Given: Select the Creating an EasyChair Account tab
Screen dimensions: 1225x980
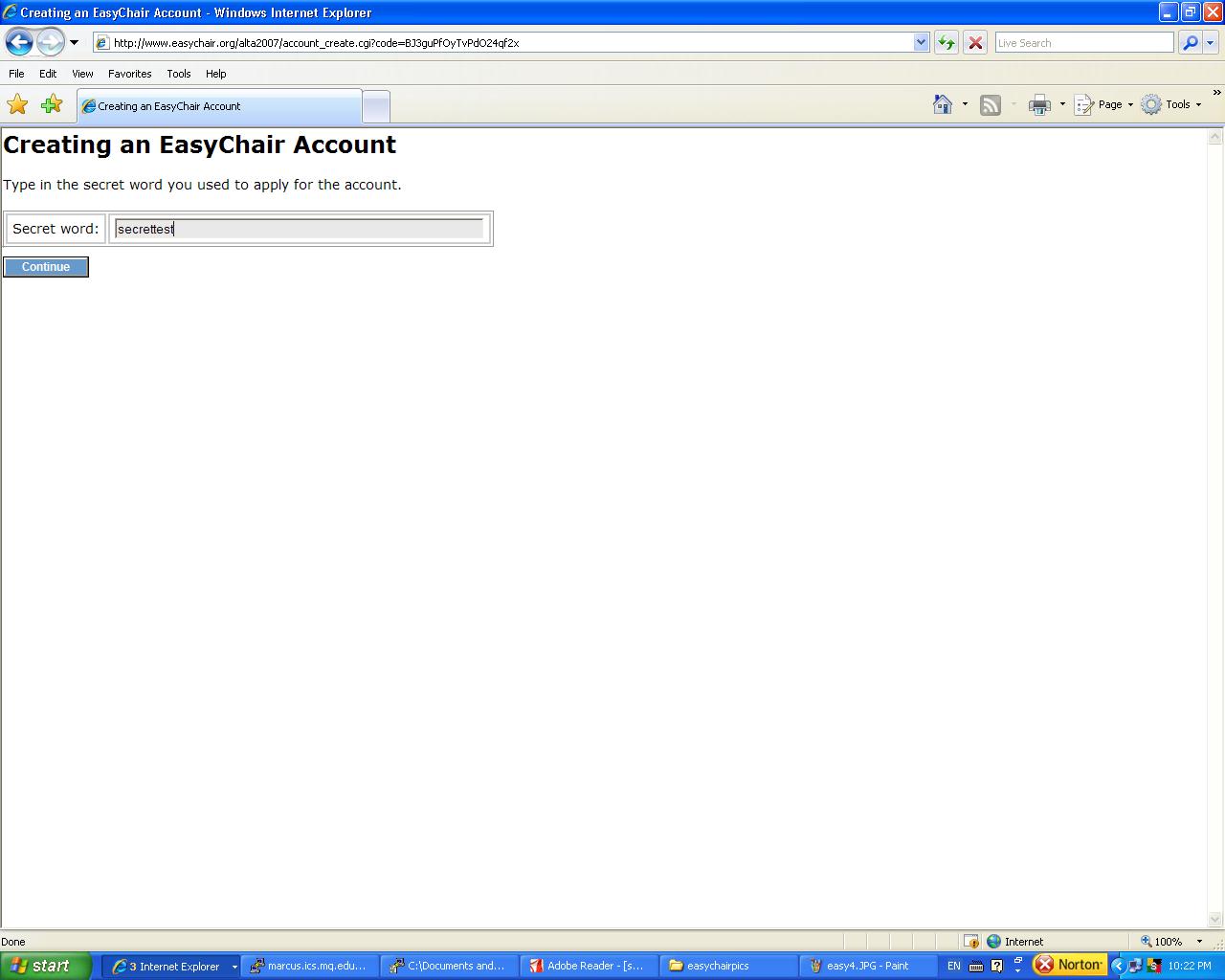Looking at the screenshot, I should point(219,106).
